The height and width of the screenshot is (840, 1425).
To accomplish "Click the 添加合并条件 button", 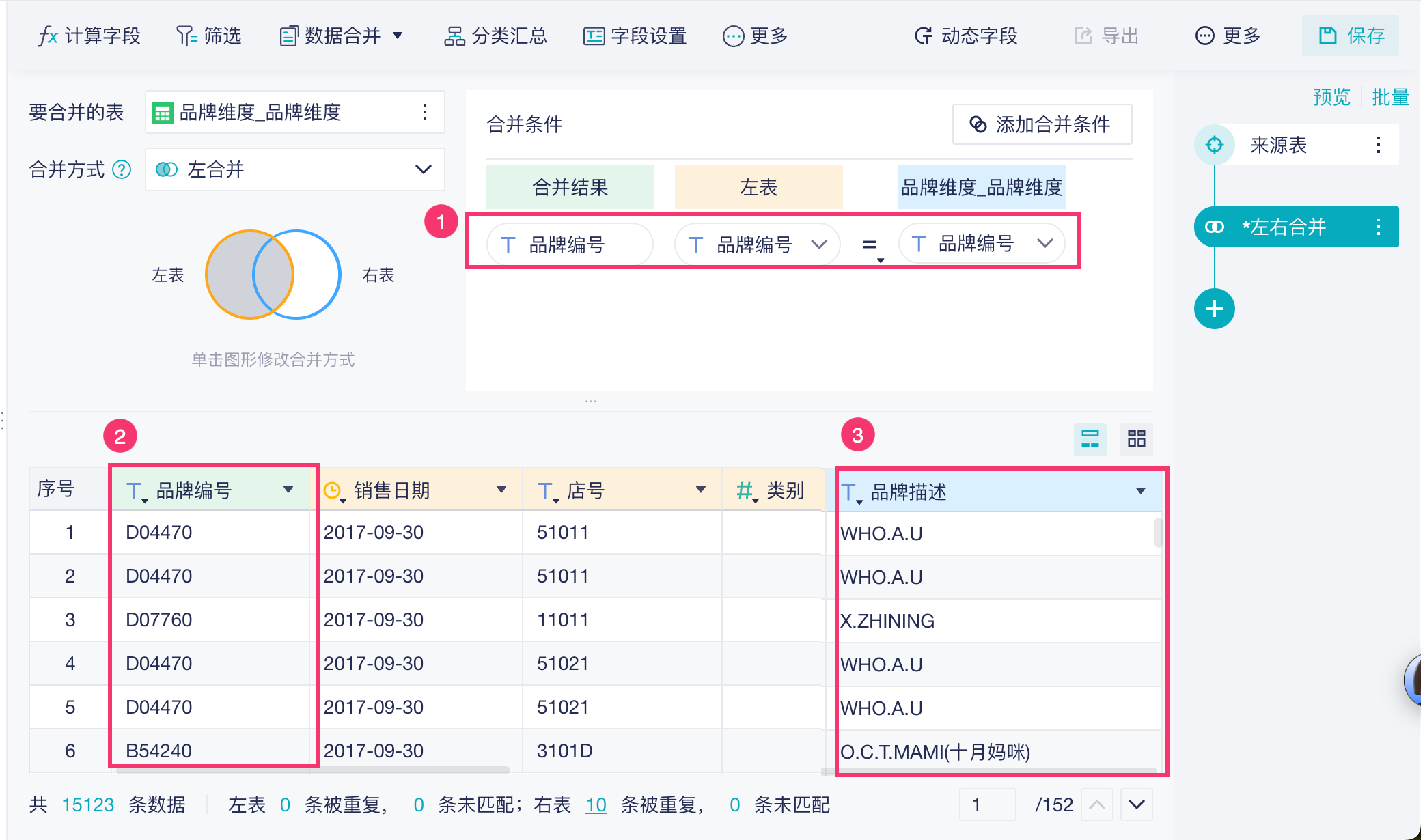I will coord(1042,124).
